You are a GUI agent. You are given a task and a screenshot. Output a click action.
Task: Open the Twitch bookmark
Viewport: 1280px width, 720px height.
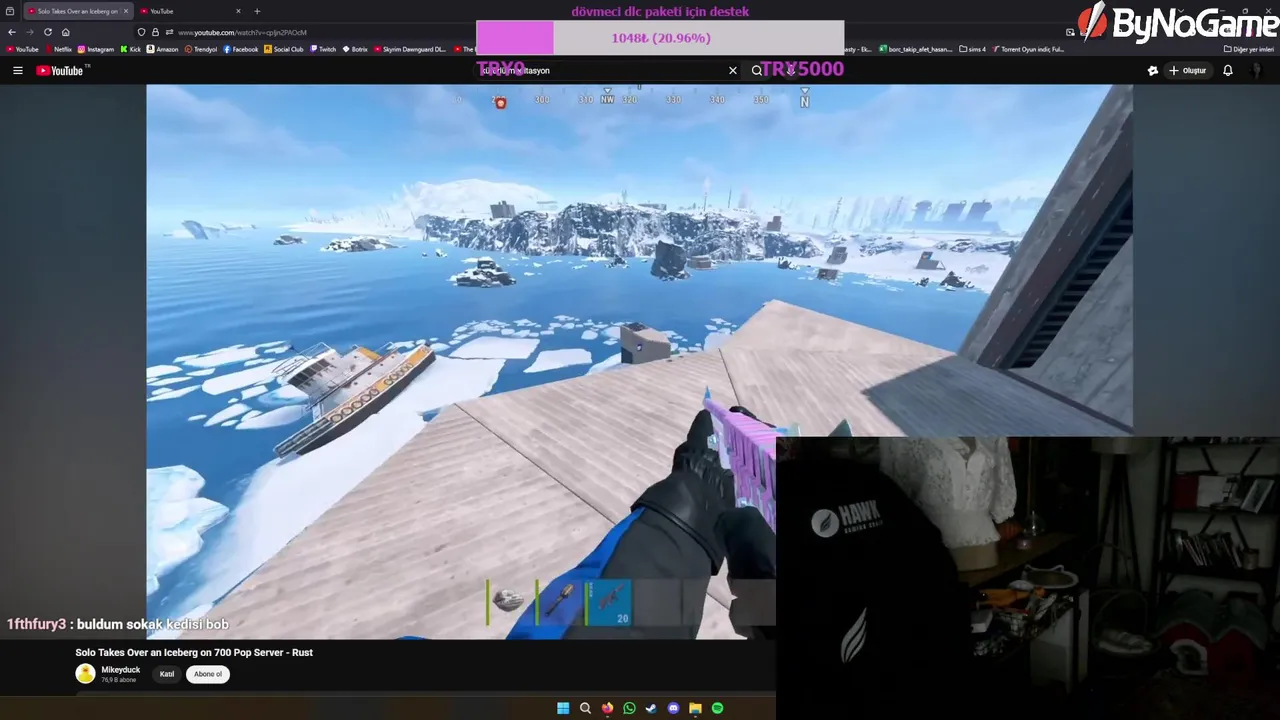coord(324,49)
